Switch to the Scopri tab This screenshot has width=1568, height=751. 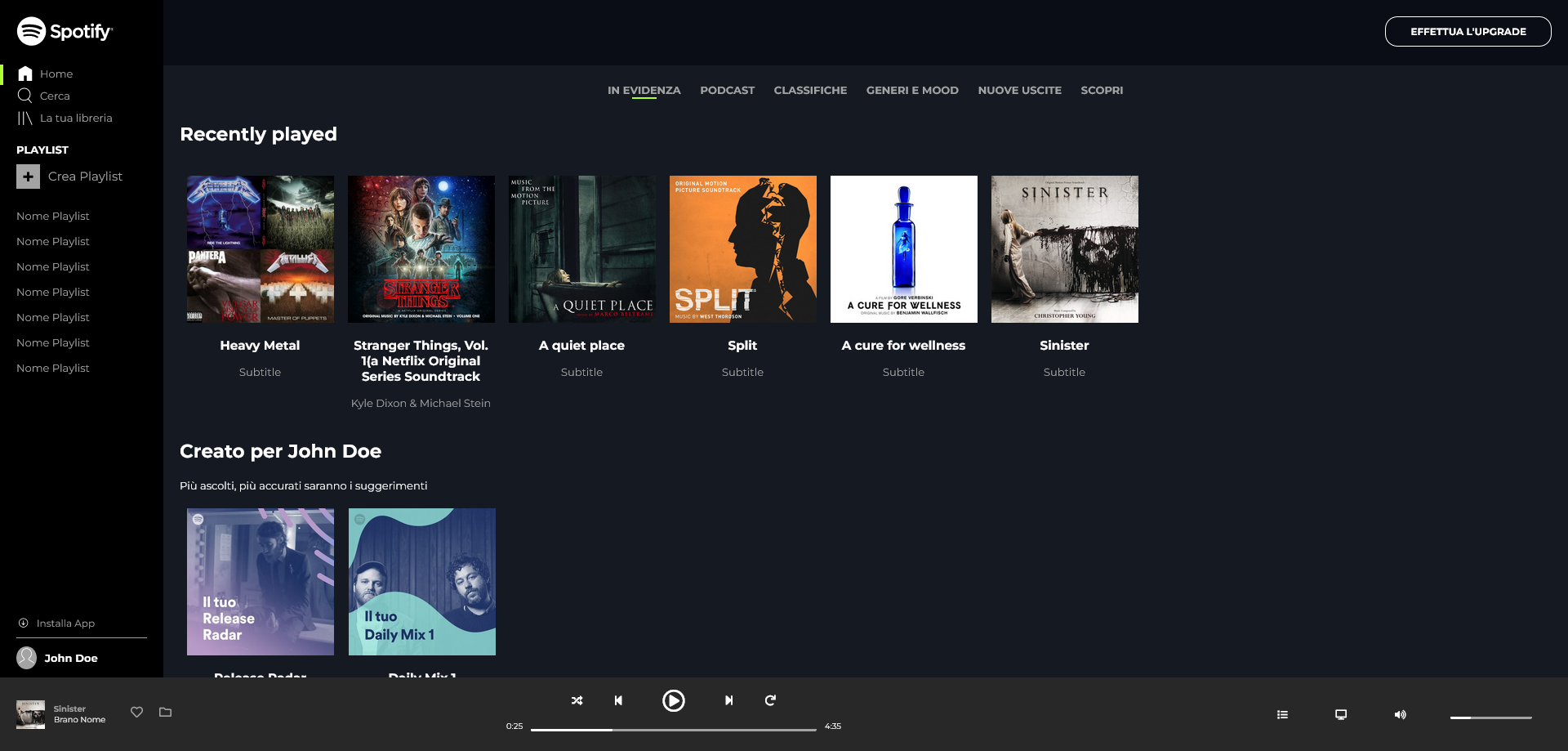tap(1102, 91)
